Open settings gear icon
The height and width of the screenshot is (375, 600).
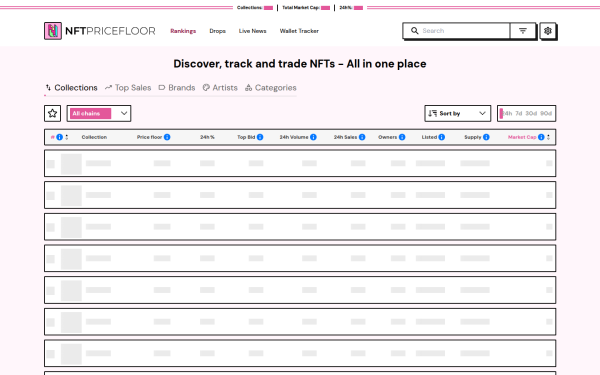pos(548,31)
